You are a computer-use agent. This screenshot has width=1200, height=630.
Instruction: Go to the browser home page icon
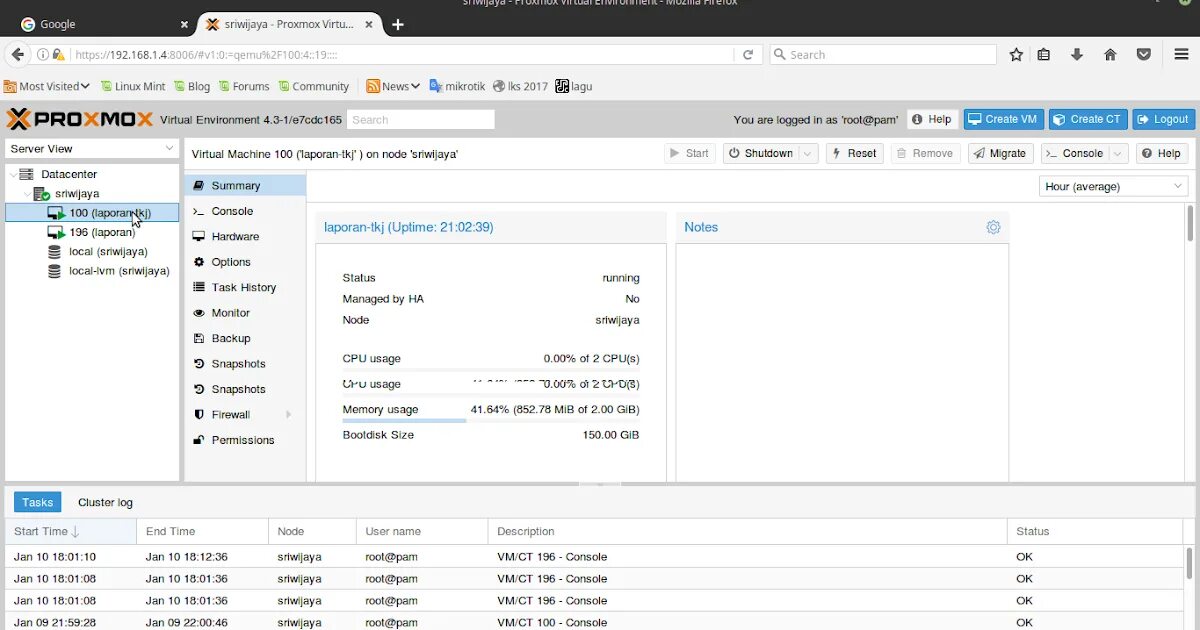pos(1110,55)
